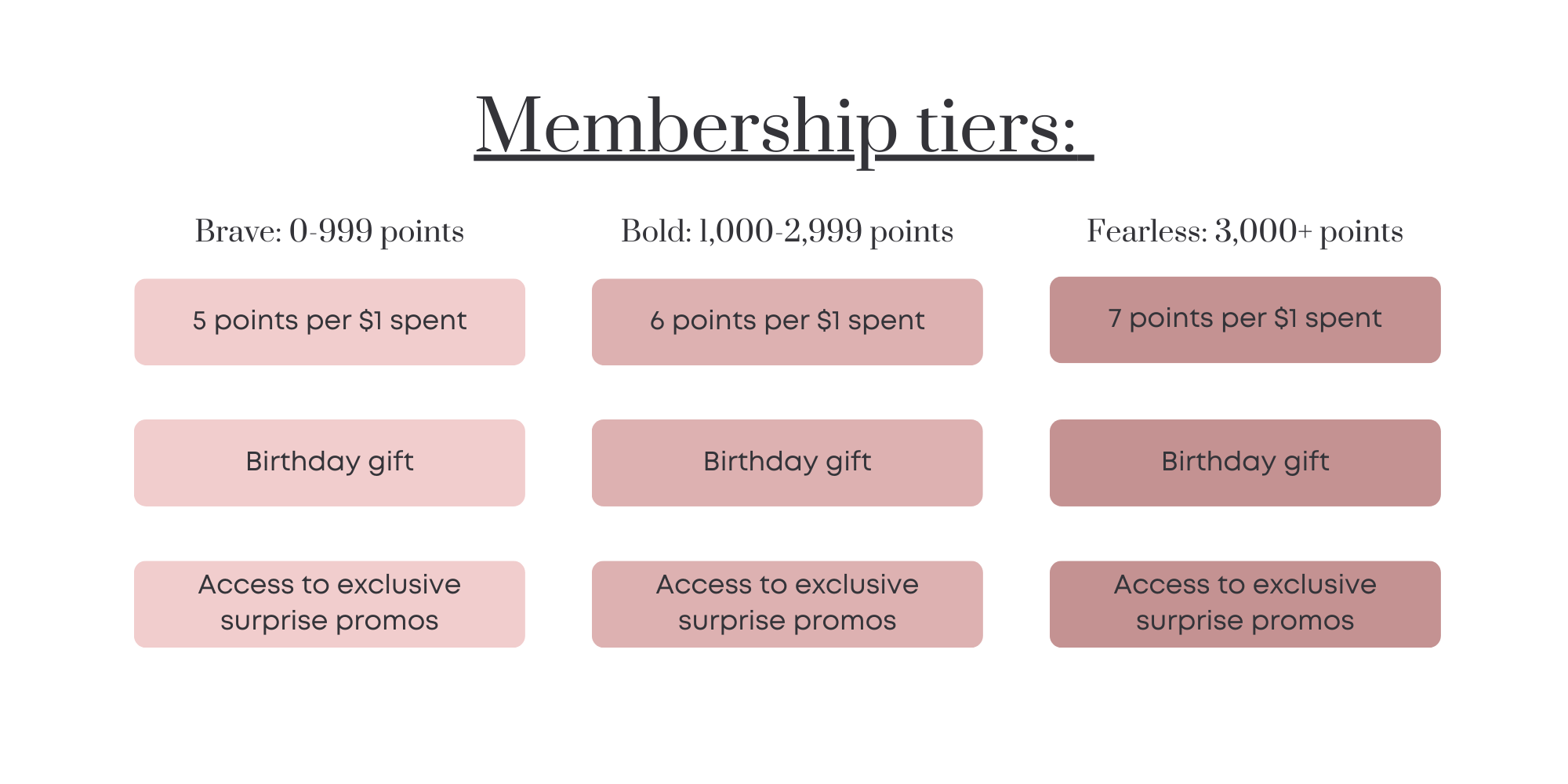Click the word "Membership" in the title
1568x784 pixels.
(686, 127)
